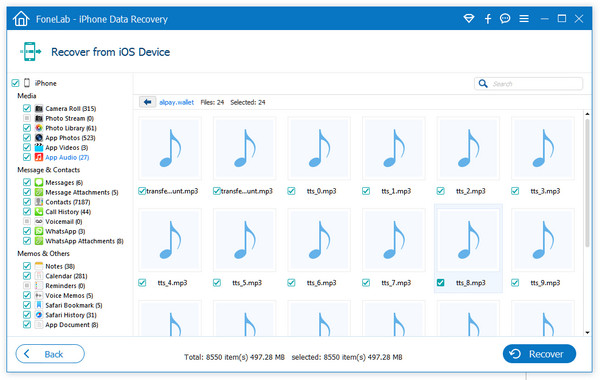Viewport: 600px width, 380px height.
Task: Select the tts_9.mp3 thumbnail
Action: [543, 240]
